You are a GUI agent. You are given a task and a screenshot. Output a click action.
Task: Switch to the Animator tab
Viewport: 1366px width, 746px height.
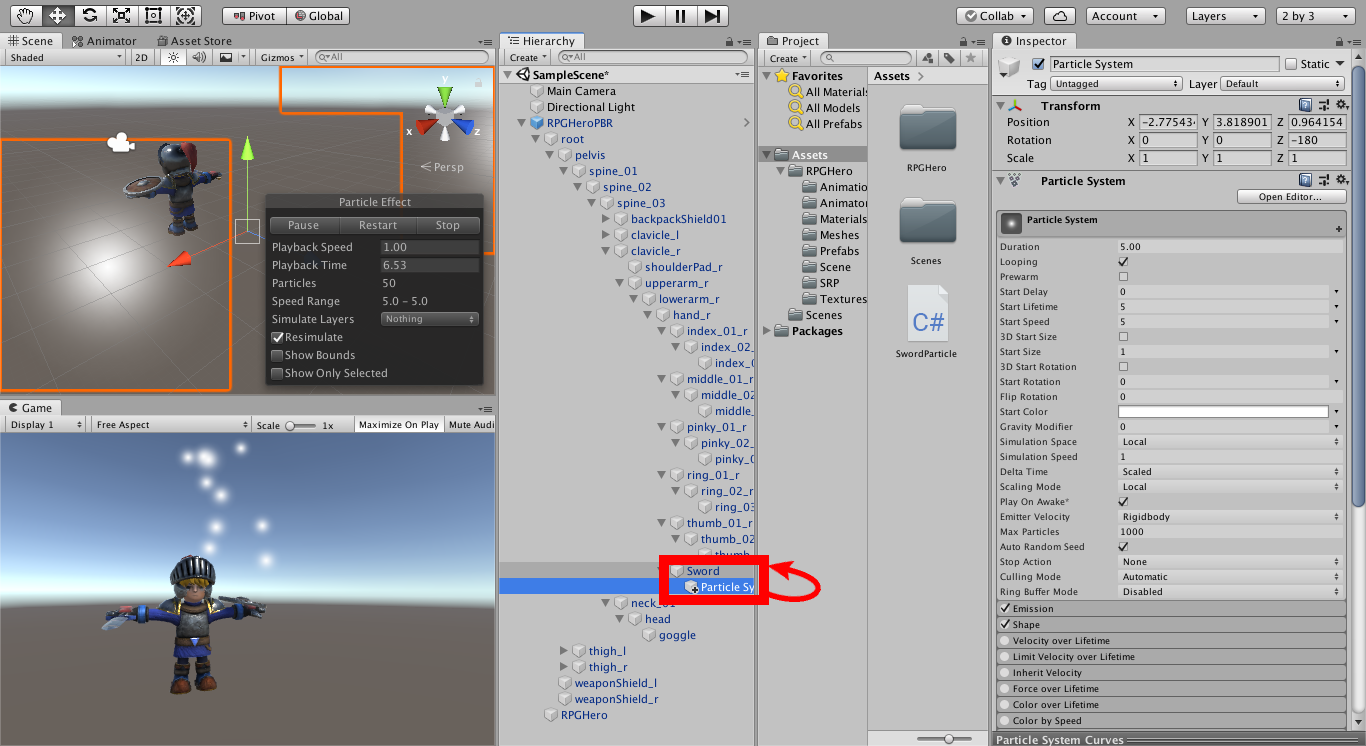pos(103,41)
